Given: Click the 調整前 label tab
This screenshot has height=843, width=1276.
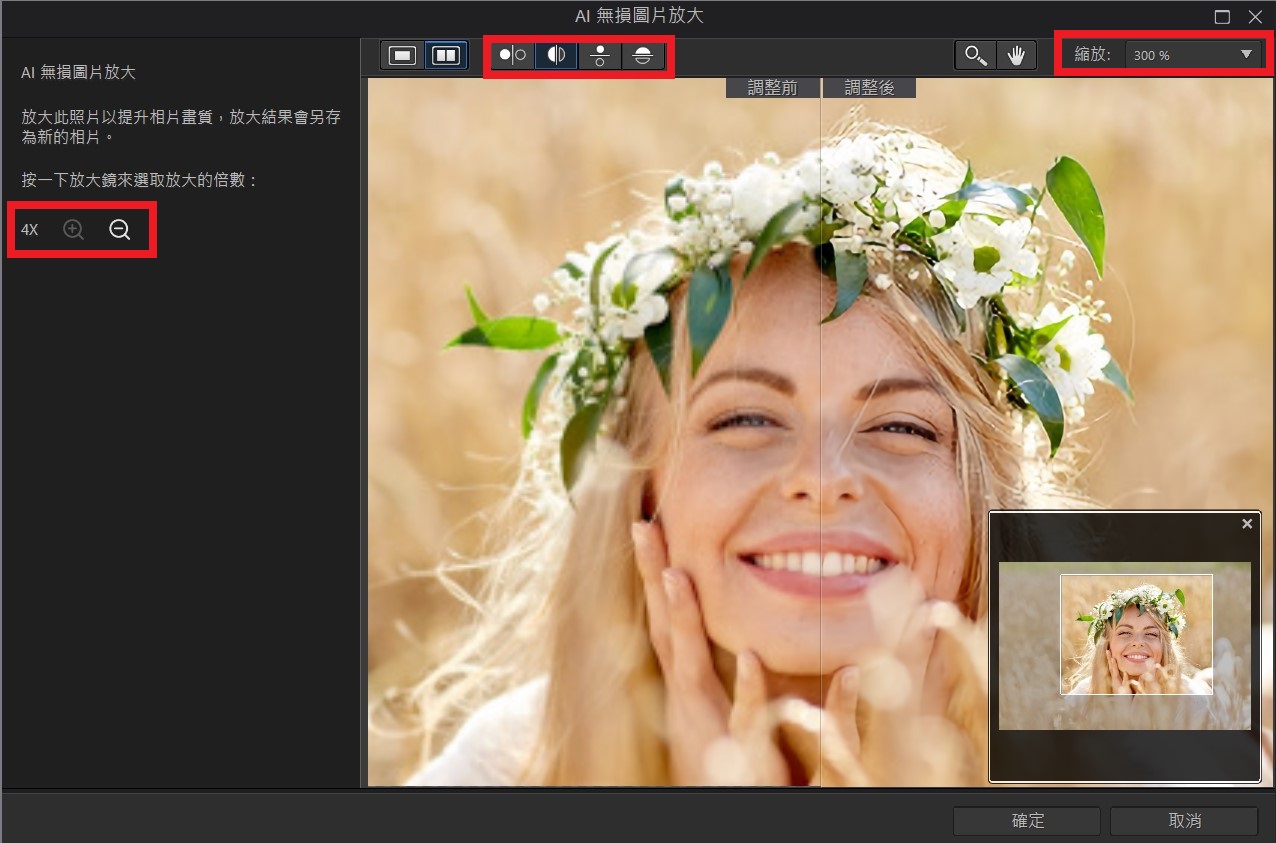Looking at the screenshot, I should pos(773,88).
